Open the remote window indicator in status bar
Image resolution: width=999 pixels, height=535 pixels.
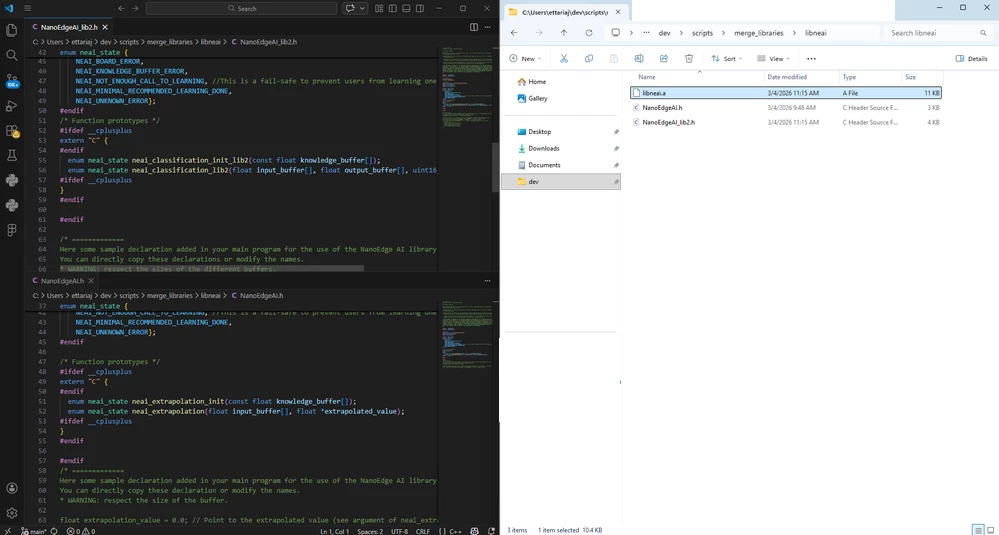(8, 531)
